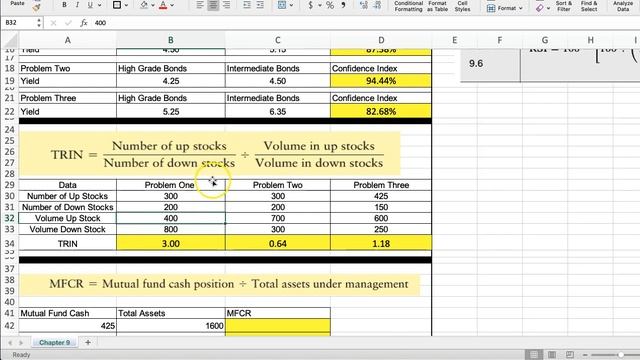Image resolution: width=640 pixels, height=360 pixels.
Task: Open the underline style dropdown arrow
Action: (x=99, y=5)
